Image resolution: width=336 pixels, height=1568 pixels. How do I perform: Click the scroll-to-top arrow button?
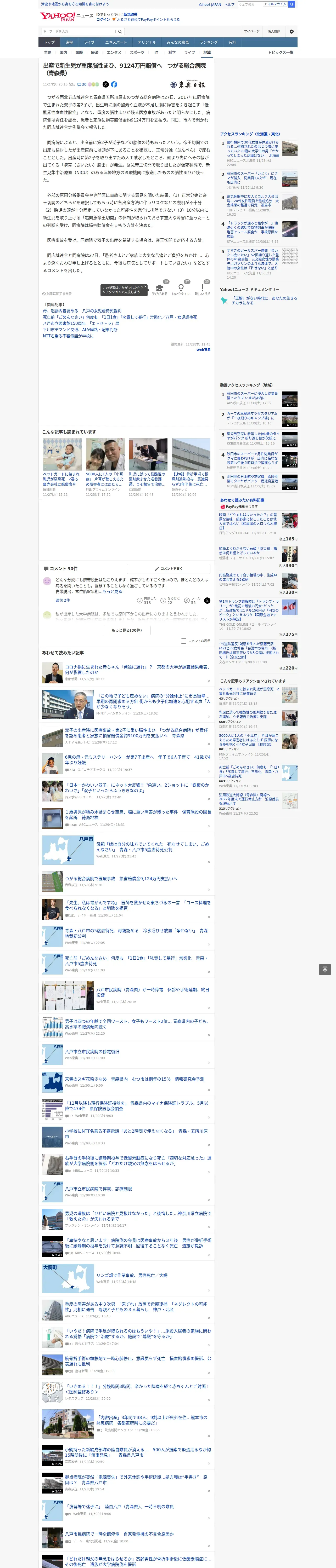point(325,970)
